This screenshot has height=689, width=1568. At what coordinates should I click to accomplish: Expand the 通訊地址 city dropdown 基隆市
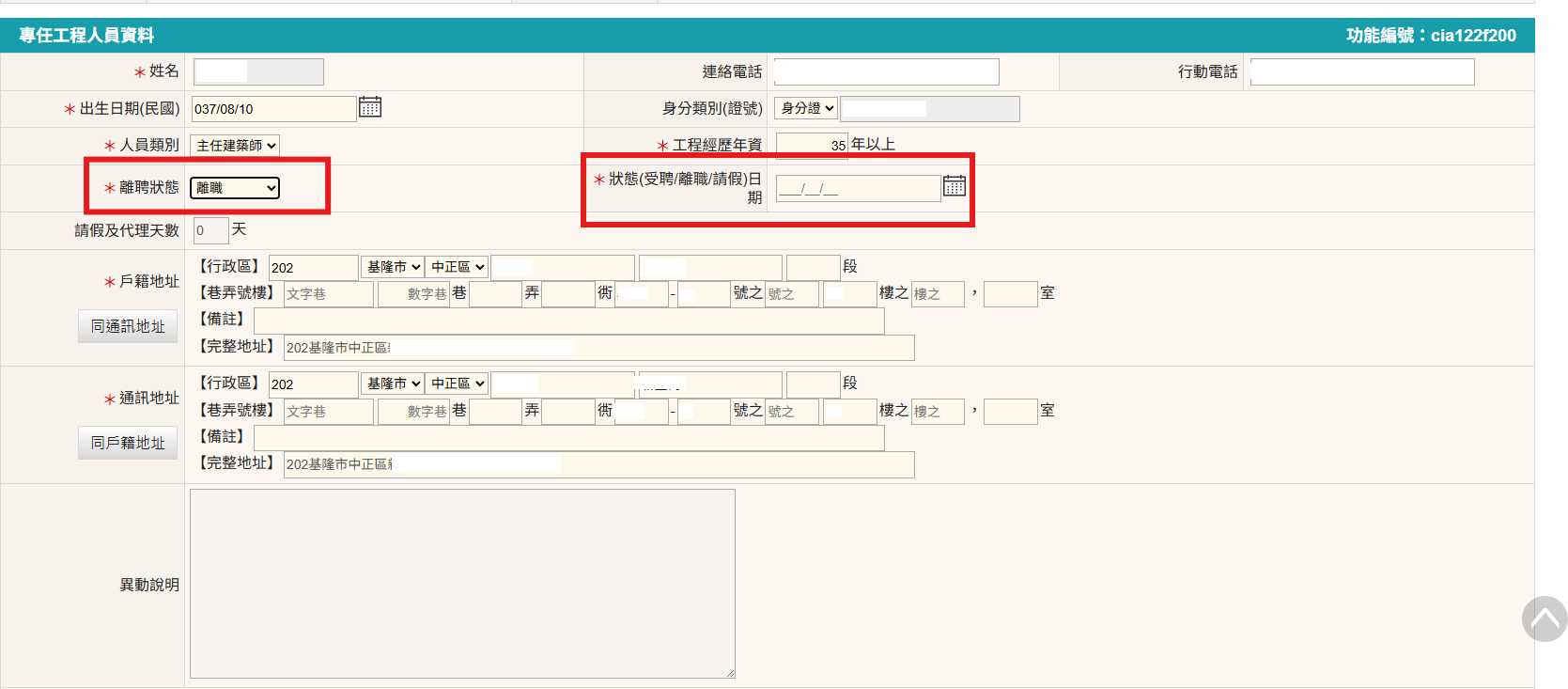(393, 384)
